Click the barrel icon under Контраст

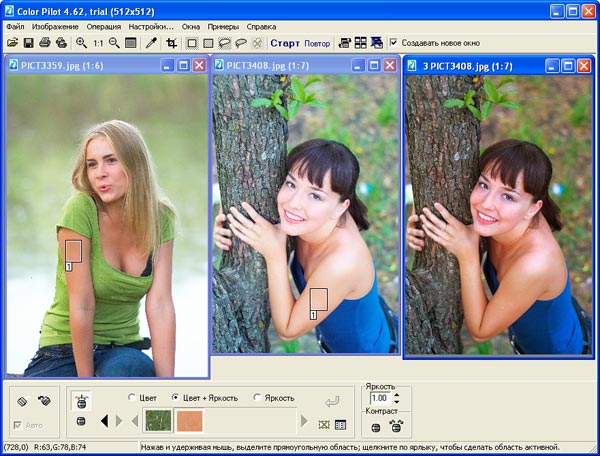click(x=376, y=427)
